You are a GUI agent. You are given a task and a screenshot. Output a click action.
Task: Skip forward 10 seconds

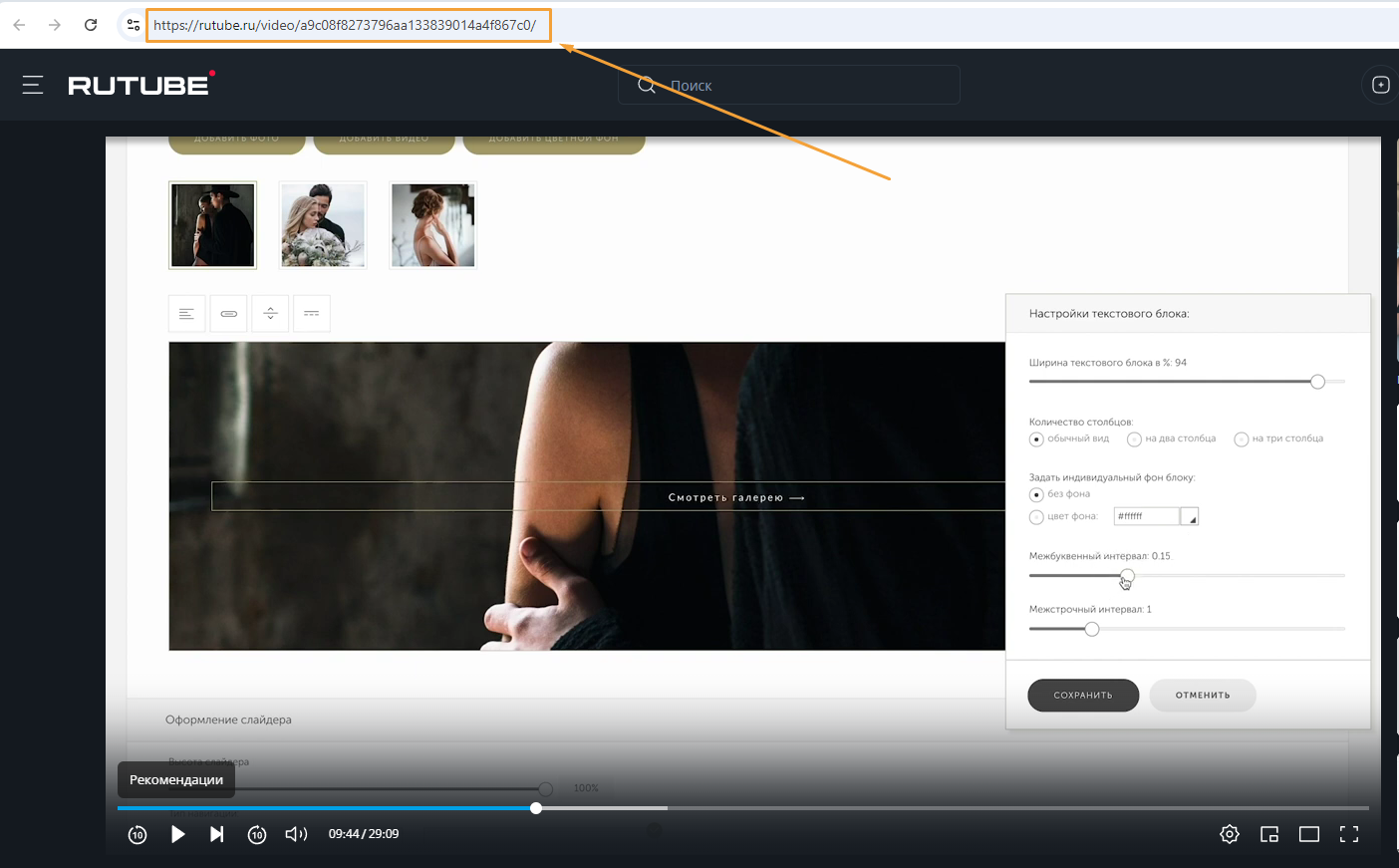(x=257, y=834)
